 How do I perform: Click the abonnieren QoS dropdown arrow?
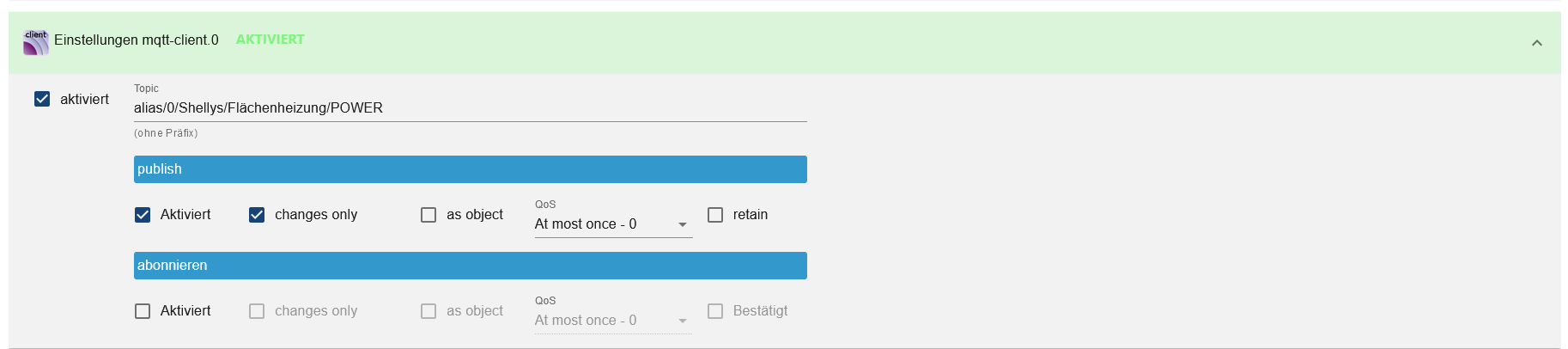pyautogui.click(x=683, y=321)
